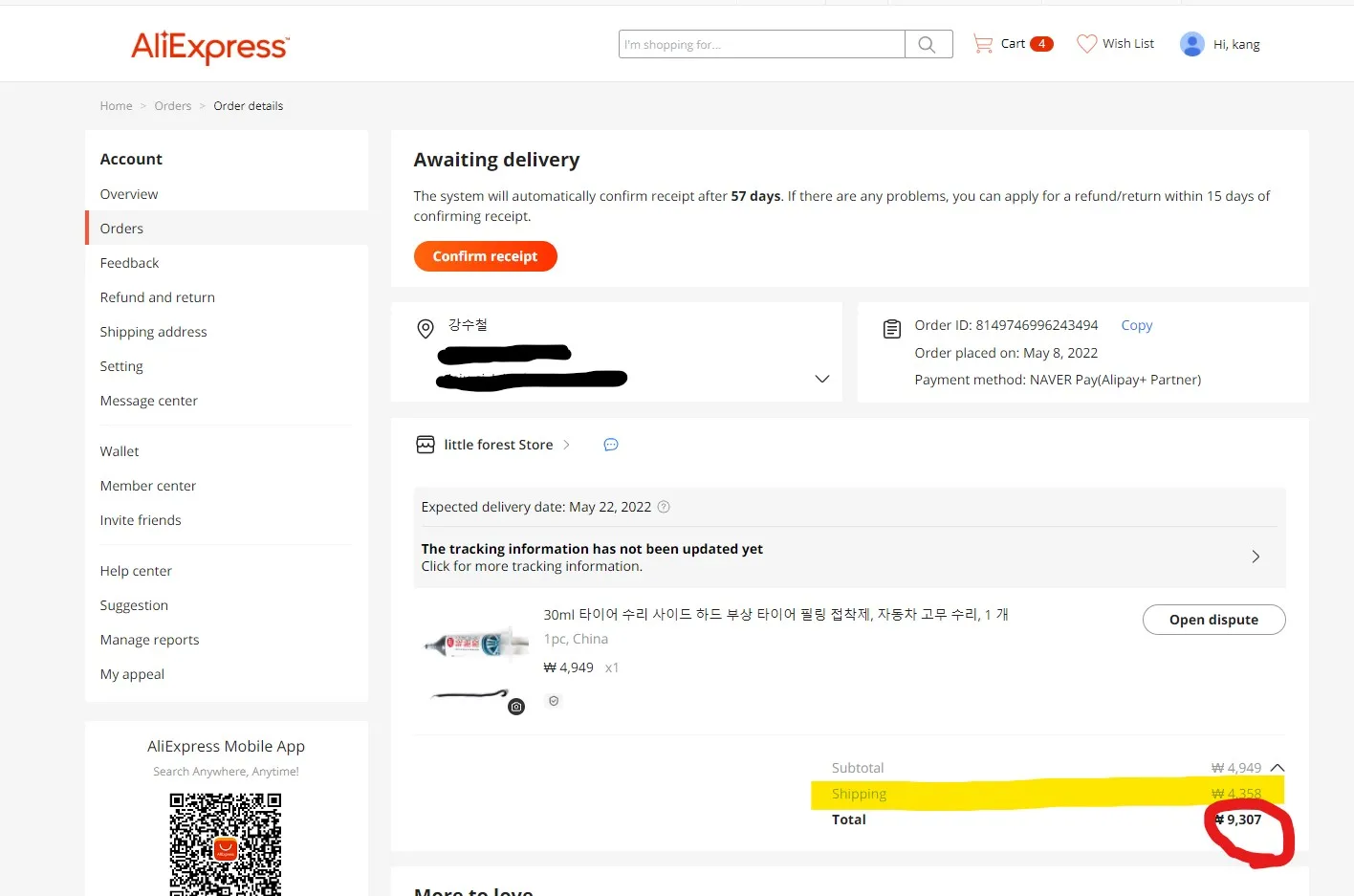Viewport: 1354px width, 896px height.
Task: Open Help center
Action: (136, 571)
